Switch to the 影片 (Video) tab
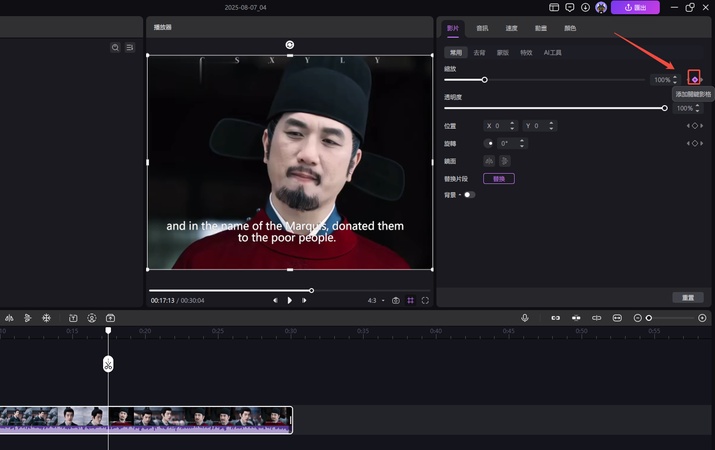This screenshot has height=450, width=715. click(453, 28)
